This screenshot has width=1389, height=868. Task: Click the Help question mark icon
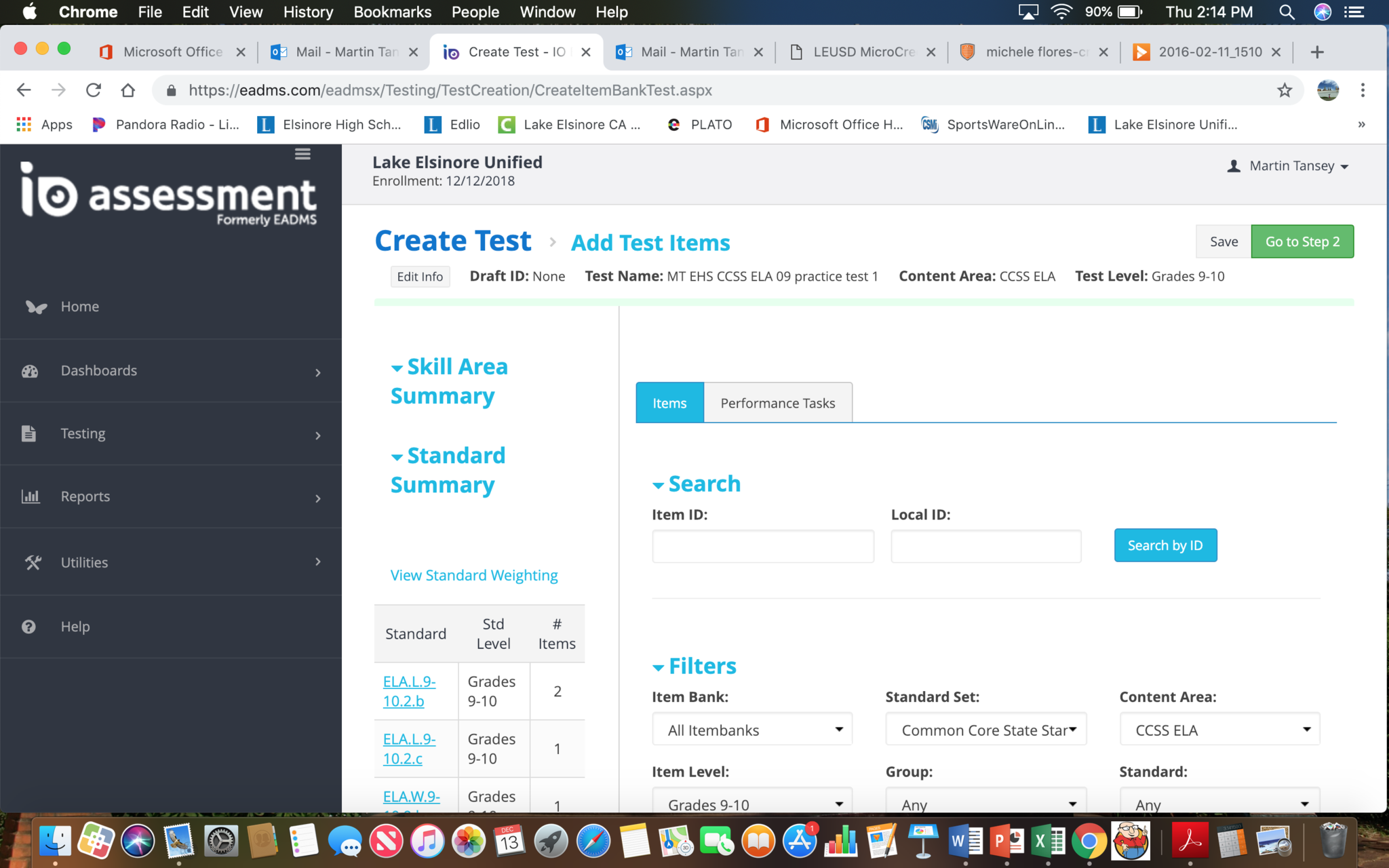[x=28, y=627]
